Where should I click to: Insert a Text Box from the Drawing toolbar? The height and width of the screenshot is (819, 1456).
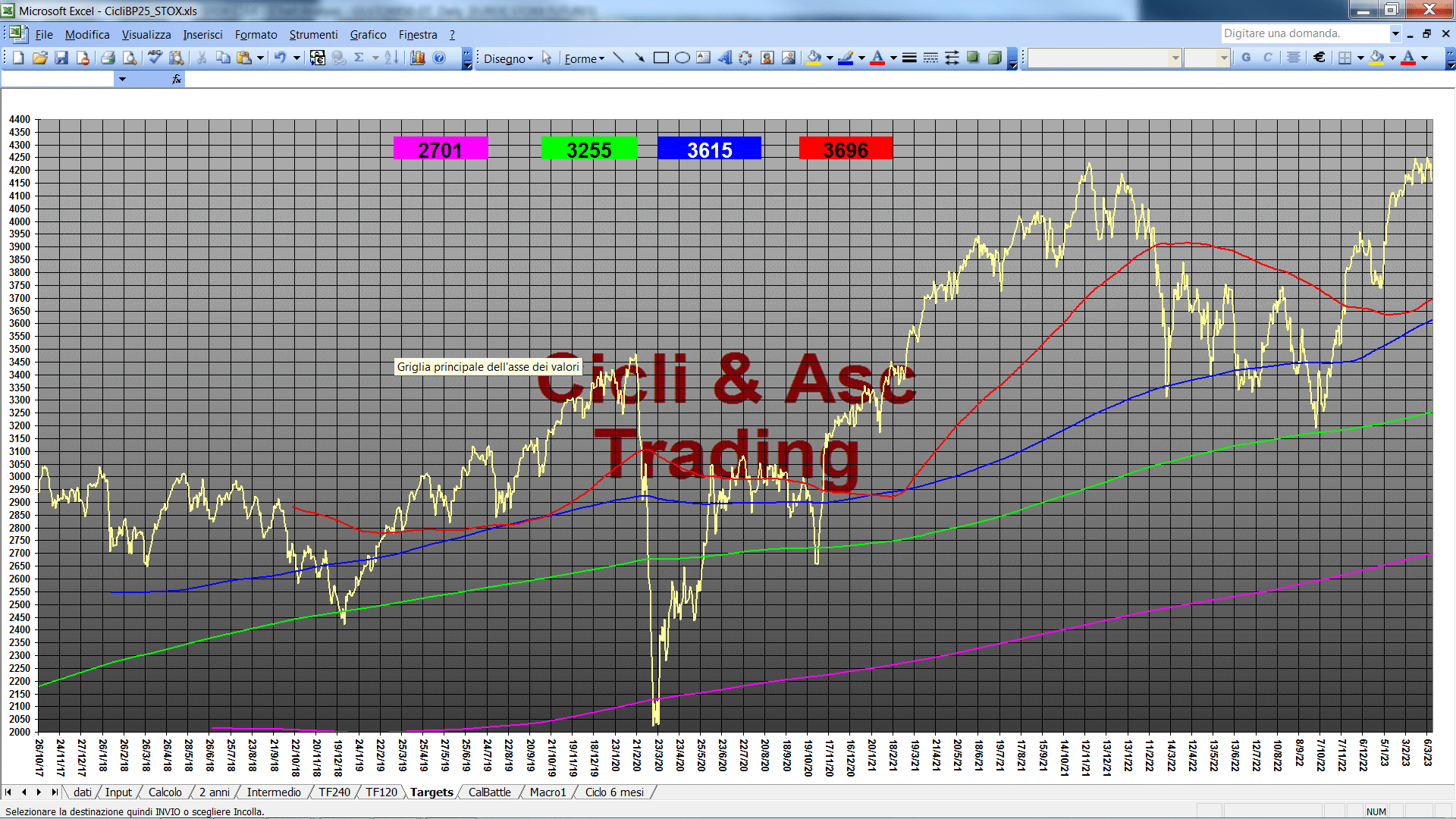tap(704, 58)
